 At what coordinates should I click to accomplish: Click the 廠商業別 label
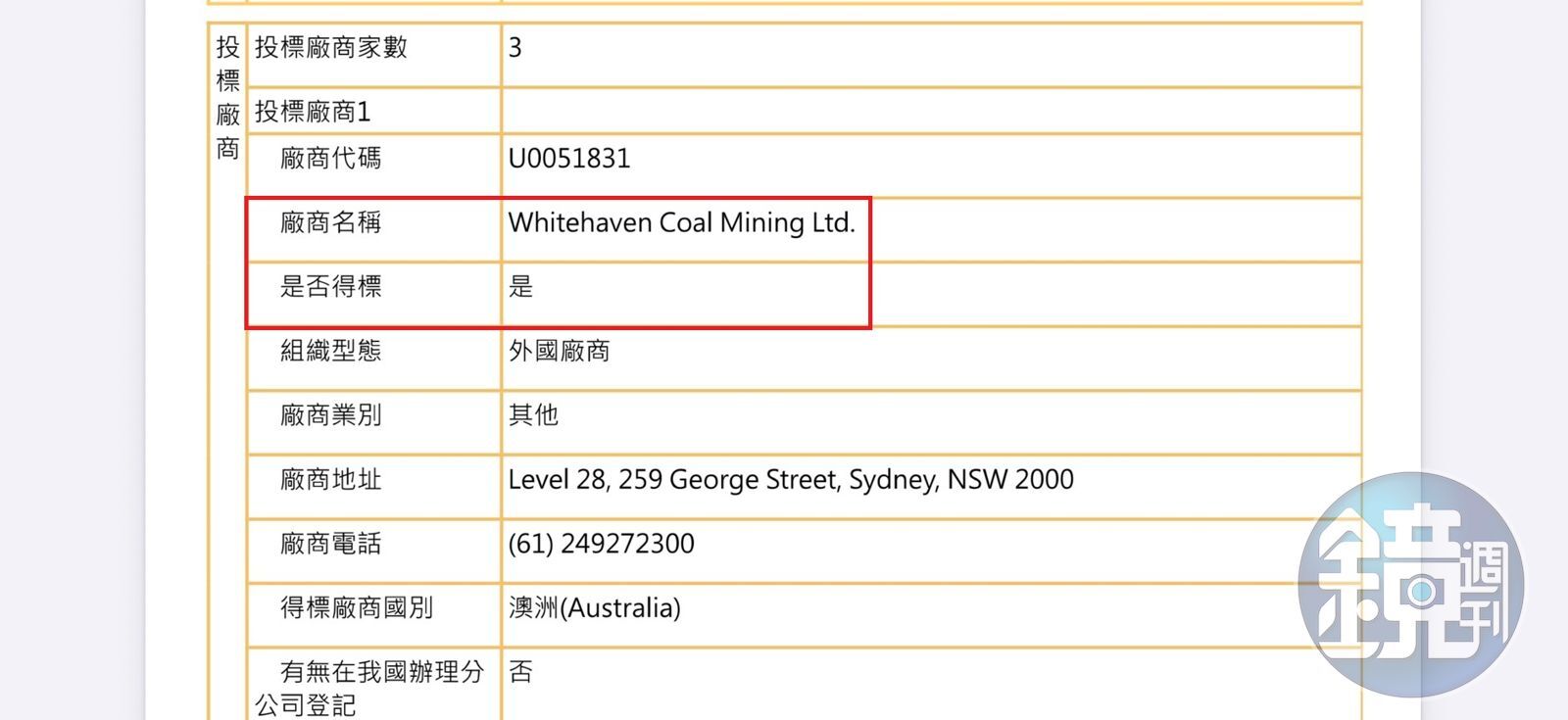click(331, 415)
